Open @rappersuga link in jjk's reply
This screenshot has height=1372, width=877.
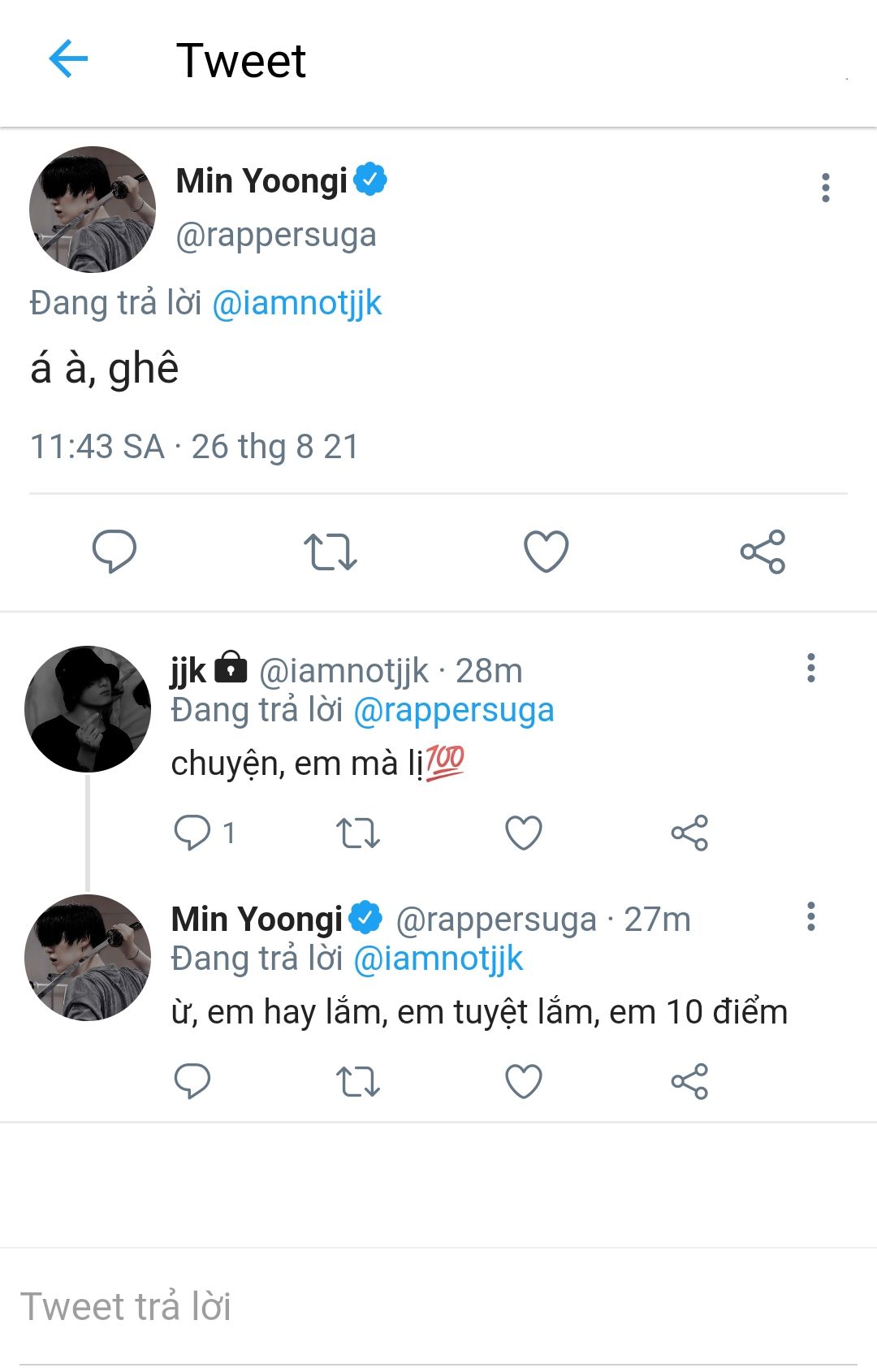tap(454, 711)
